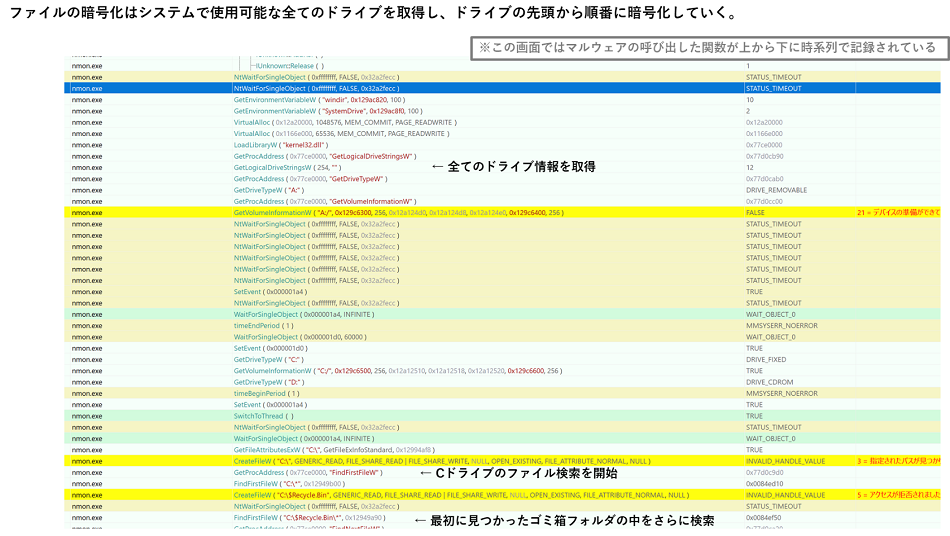Click the 0x1166e000 return value cell
This screenshot has width=950, height=536.
tap(763, 134)
